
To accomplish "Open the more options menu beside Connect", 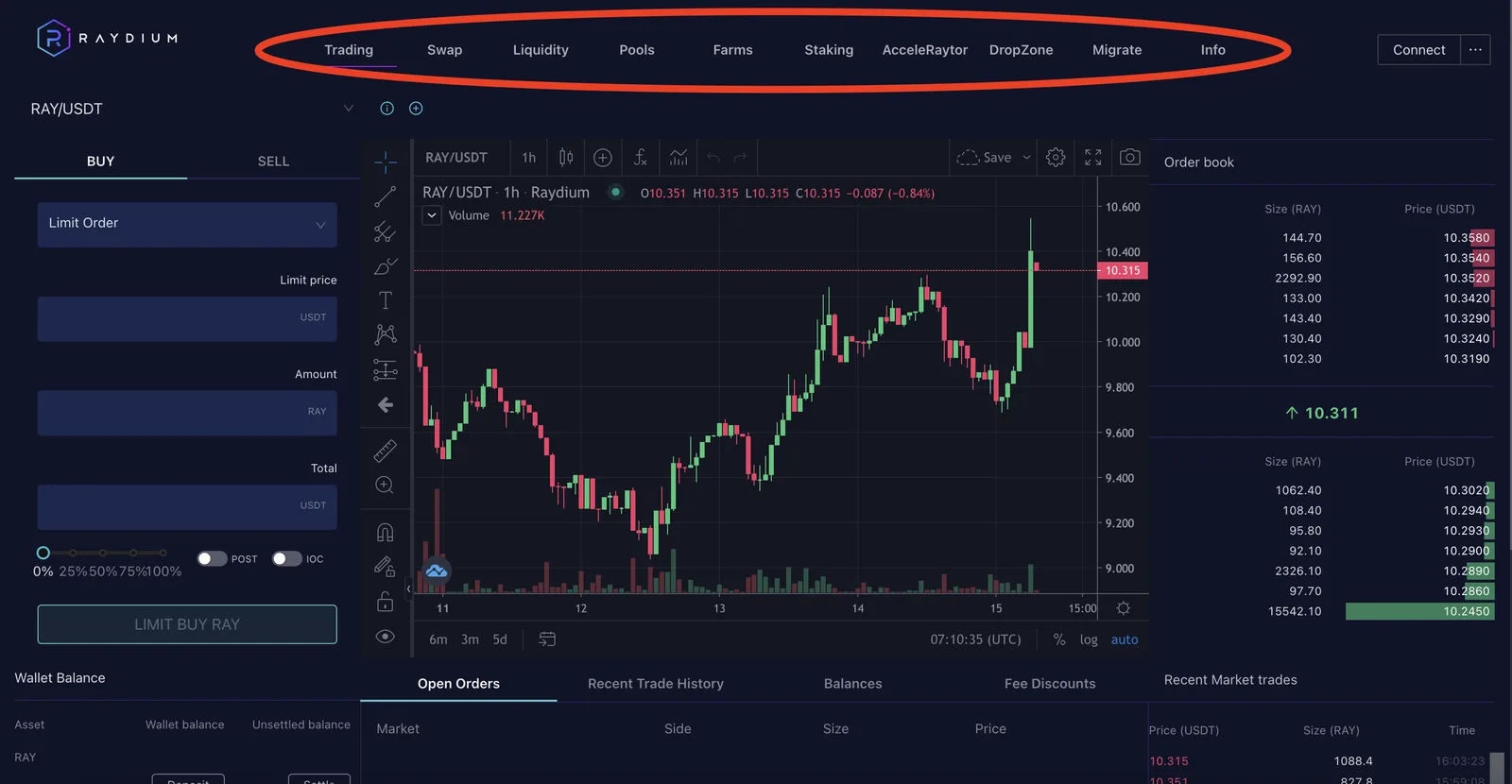I will pos(1475,50).
